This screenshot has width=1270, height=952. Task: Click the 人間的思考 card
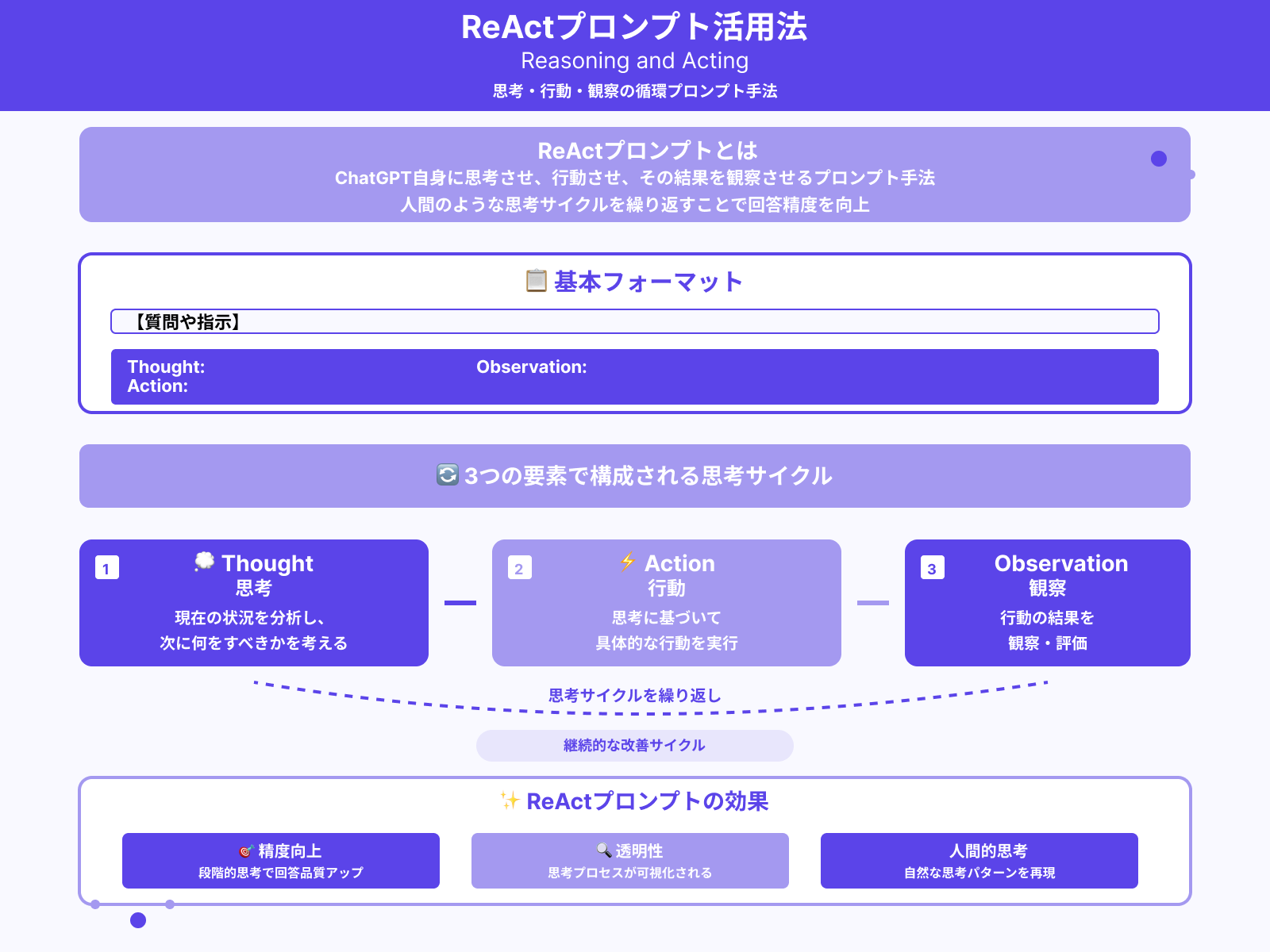980,861
